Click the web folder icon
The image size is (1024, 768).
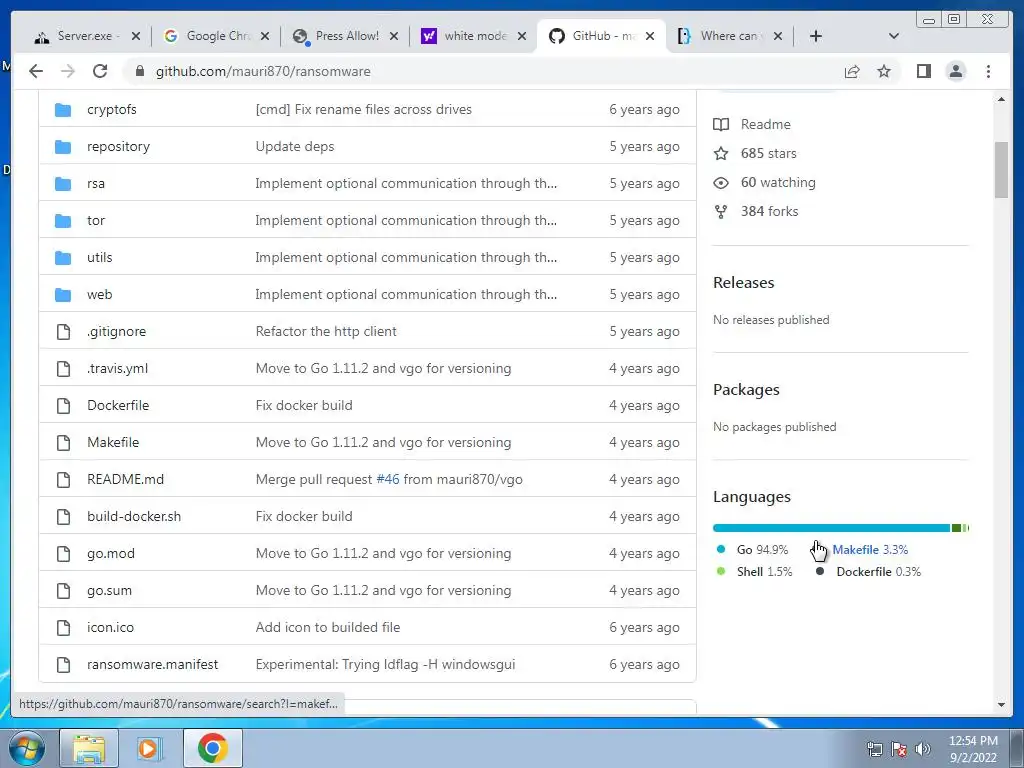click(63, 295)
